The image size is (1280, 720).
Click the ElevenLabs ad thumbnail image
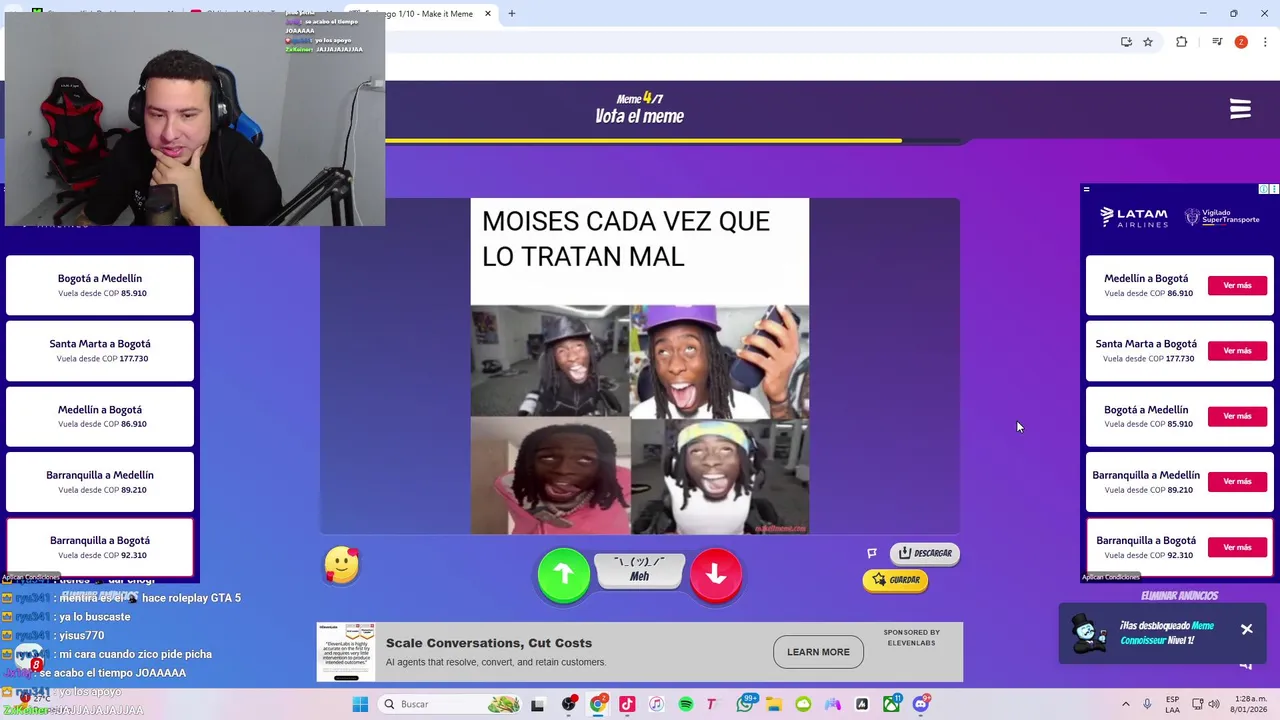(346, 652)
